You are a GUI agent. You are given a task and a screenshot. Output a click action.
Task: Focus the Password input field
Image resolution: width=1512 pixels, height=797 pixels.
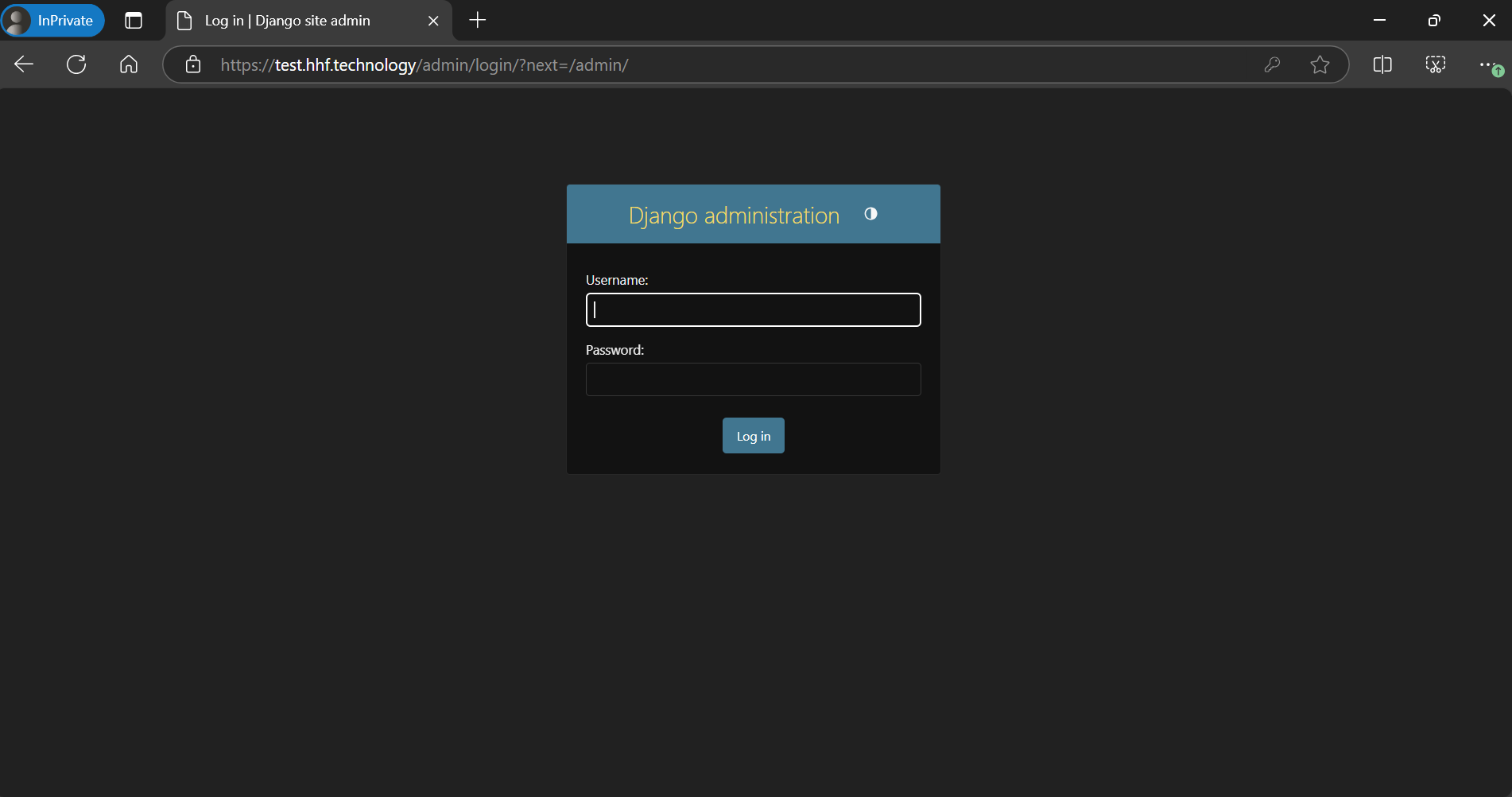pyautogui.click(x=753, y=379)
